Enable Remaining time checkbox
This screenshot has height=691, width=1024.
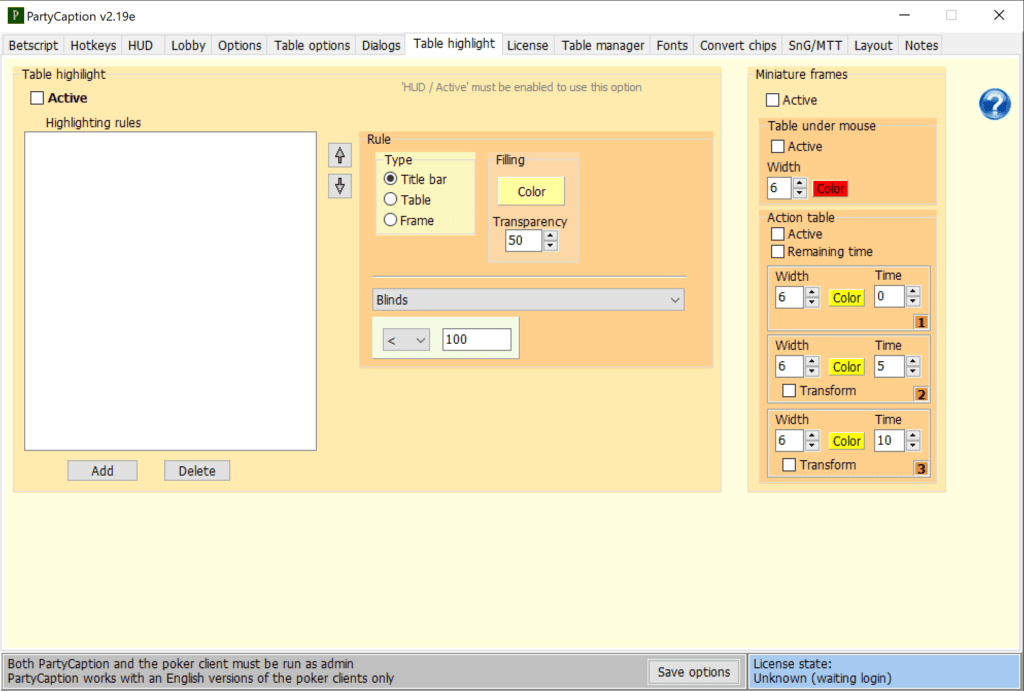pyautogui.click(x=778, y=251)
